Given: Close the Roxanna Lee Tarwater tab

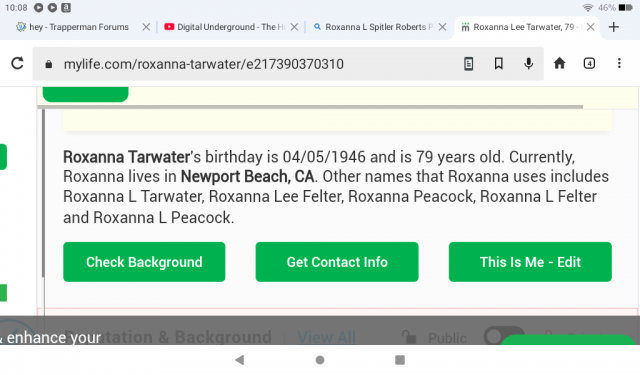Looking at the screenshot, I should point(590,27).
